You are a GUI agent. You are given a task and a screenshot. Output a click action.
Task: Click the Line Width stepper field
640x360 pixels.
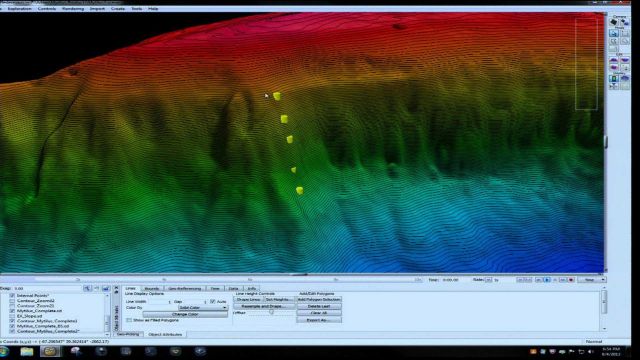160,302
